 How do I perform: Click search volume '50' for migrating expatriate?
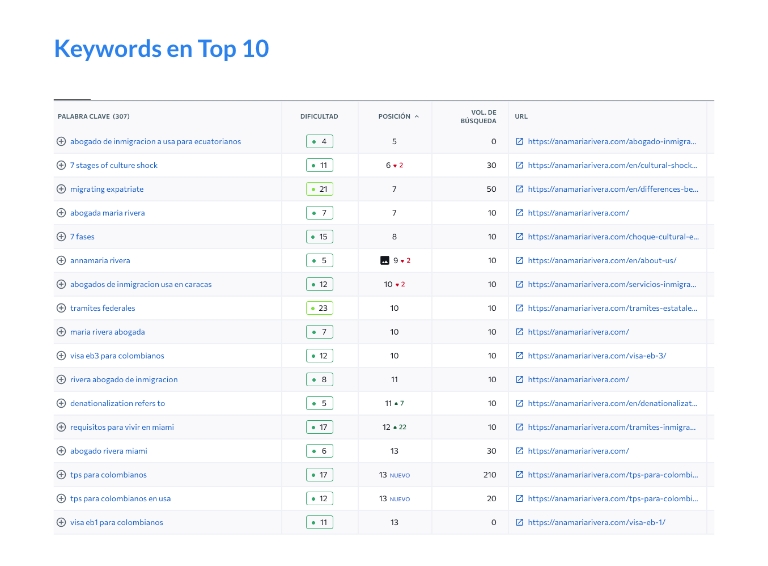(x=491, y=189)
